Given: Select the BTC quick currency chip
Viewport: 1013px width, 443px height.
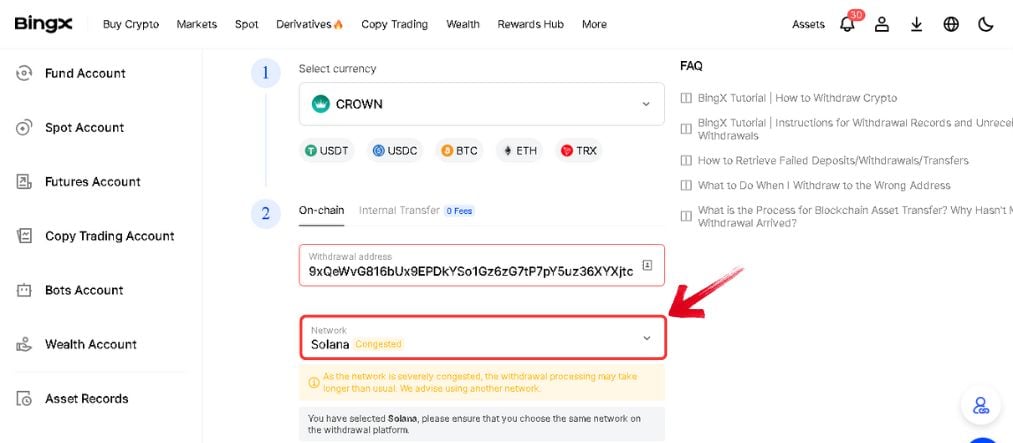Looking at the screenshot, I should [x=459, y=150].
